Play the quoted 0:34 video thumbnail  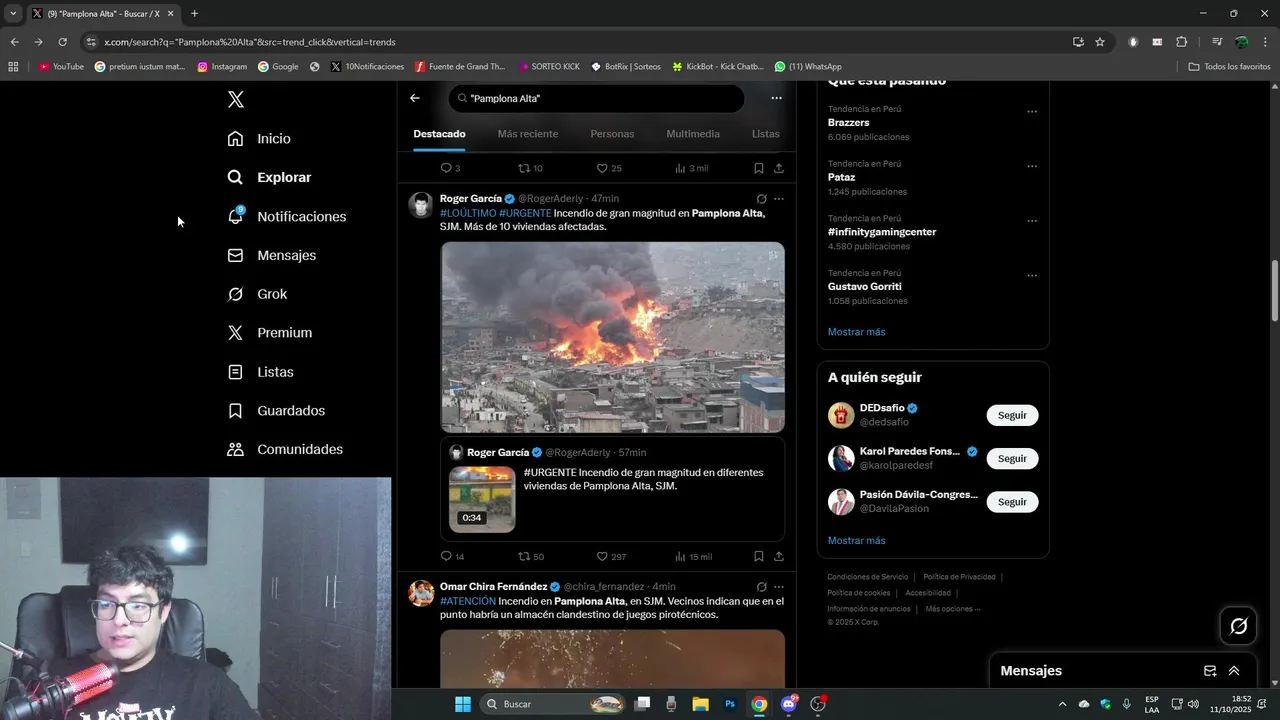(482, 499)
